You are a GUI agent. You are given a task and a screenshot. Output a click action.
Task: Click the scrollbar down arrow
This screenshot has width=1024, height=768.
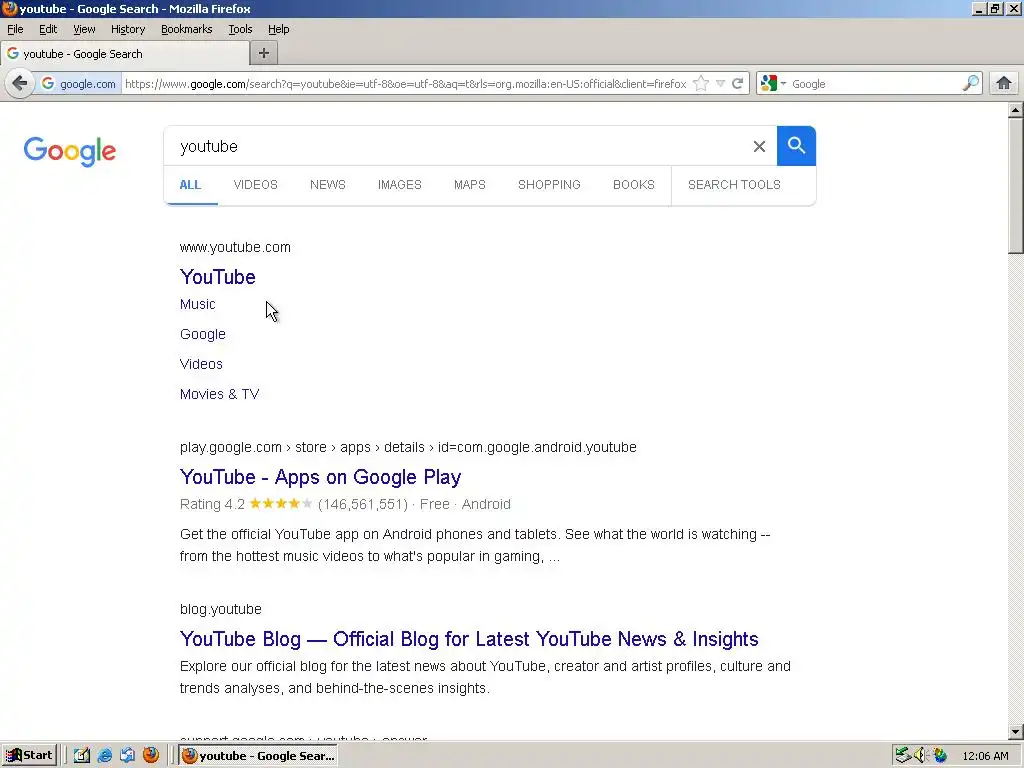point(1016,732)
